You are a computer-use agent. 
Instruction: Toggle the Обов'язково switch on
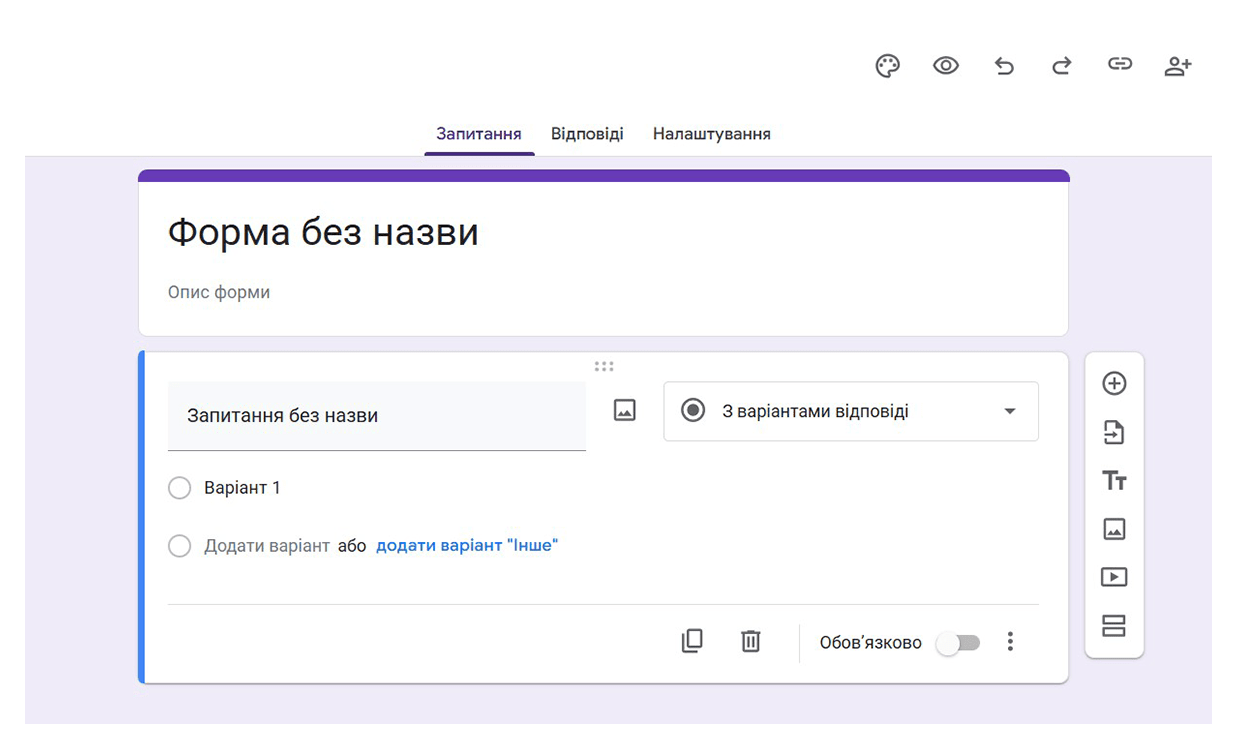[958, 644]
